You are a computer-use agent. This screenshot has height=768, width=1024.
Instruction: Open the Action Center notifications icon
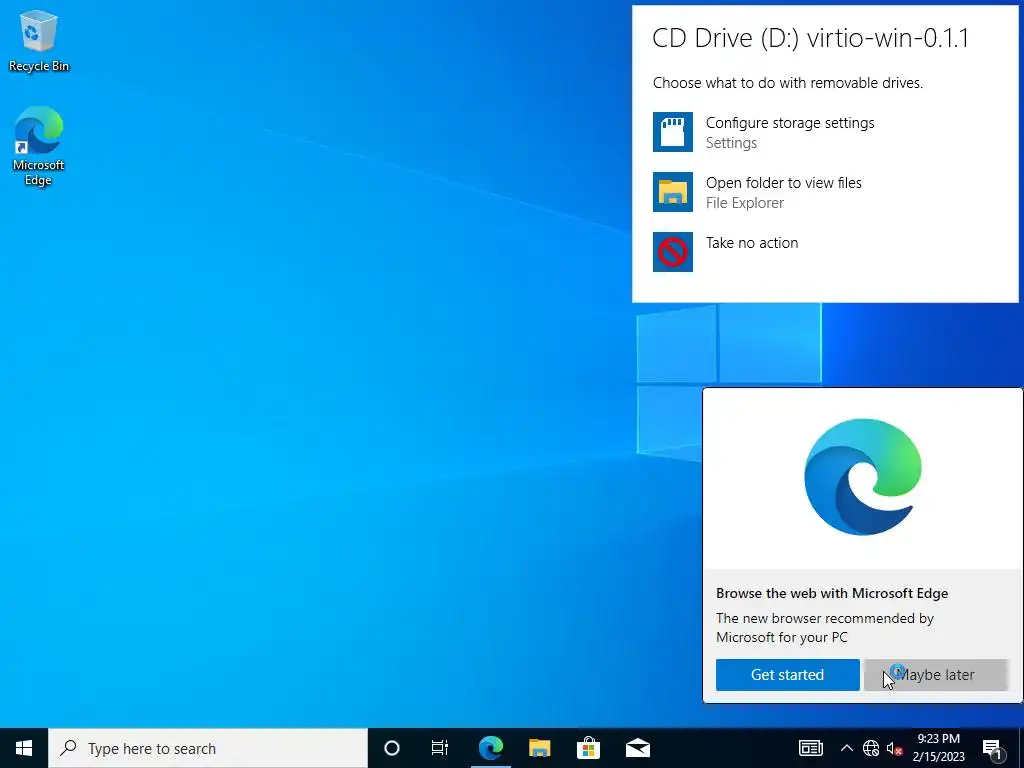pyautogui.click(x=993, y=748)
